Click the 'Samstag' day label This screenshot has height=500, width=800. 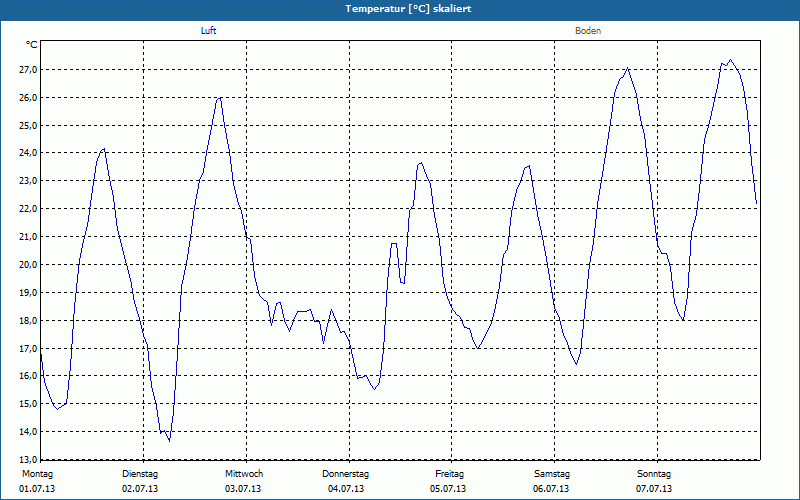tap(552, 474)
